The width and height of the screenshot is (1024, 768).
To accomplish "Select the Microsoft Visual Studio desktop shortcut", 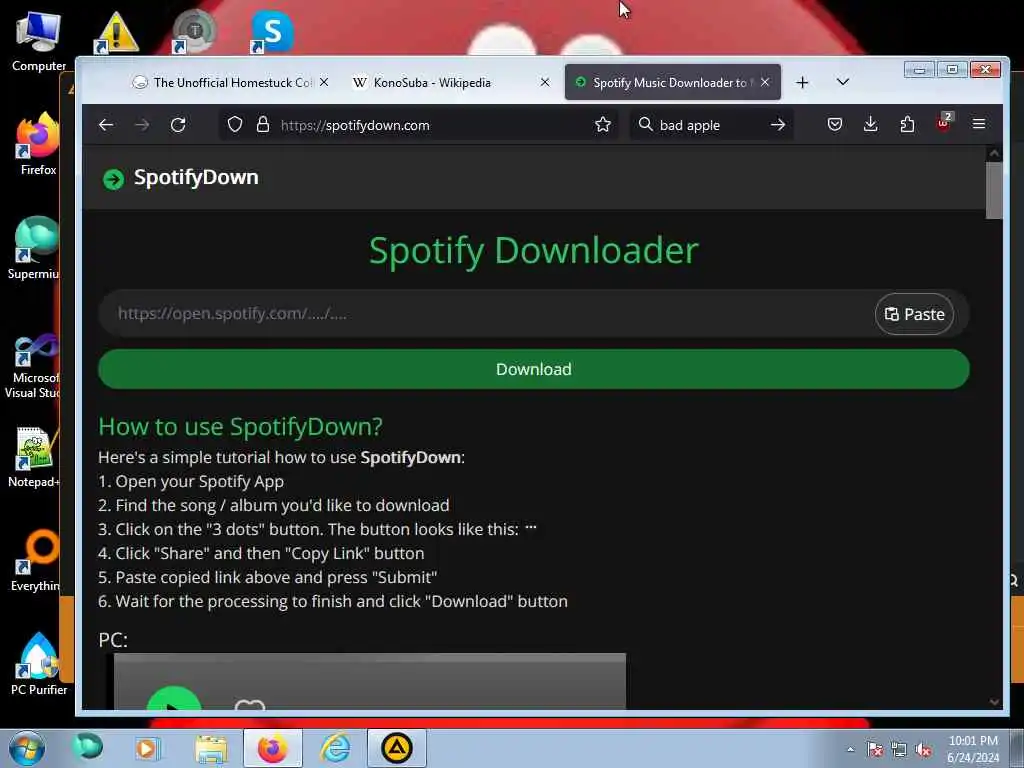I will pyautogui.click(x=35, y=366).
